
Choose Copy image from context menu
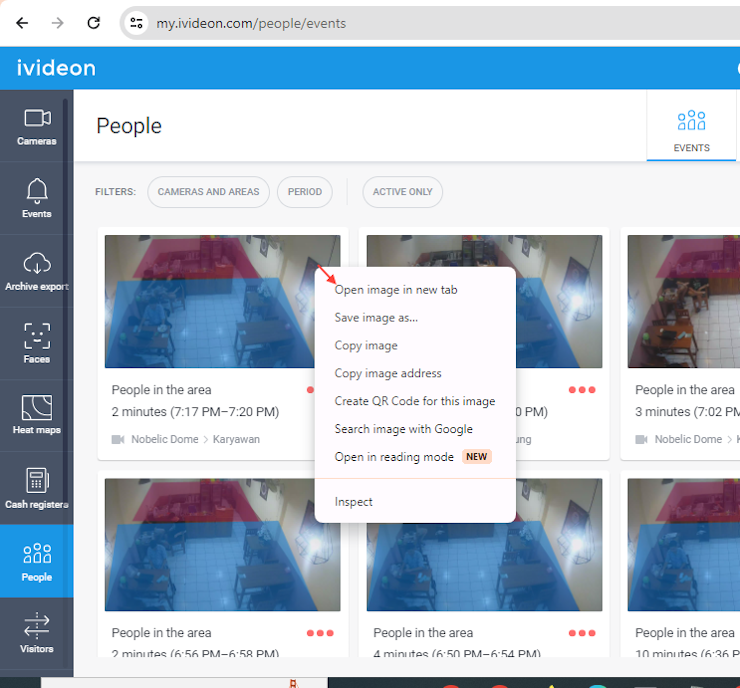[x=415, y=345]
